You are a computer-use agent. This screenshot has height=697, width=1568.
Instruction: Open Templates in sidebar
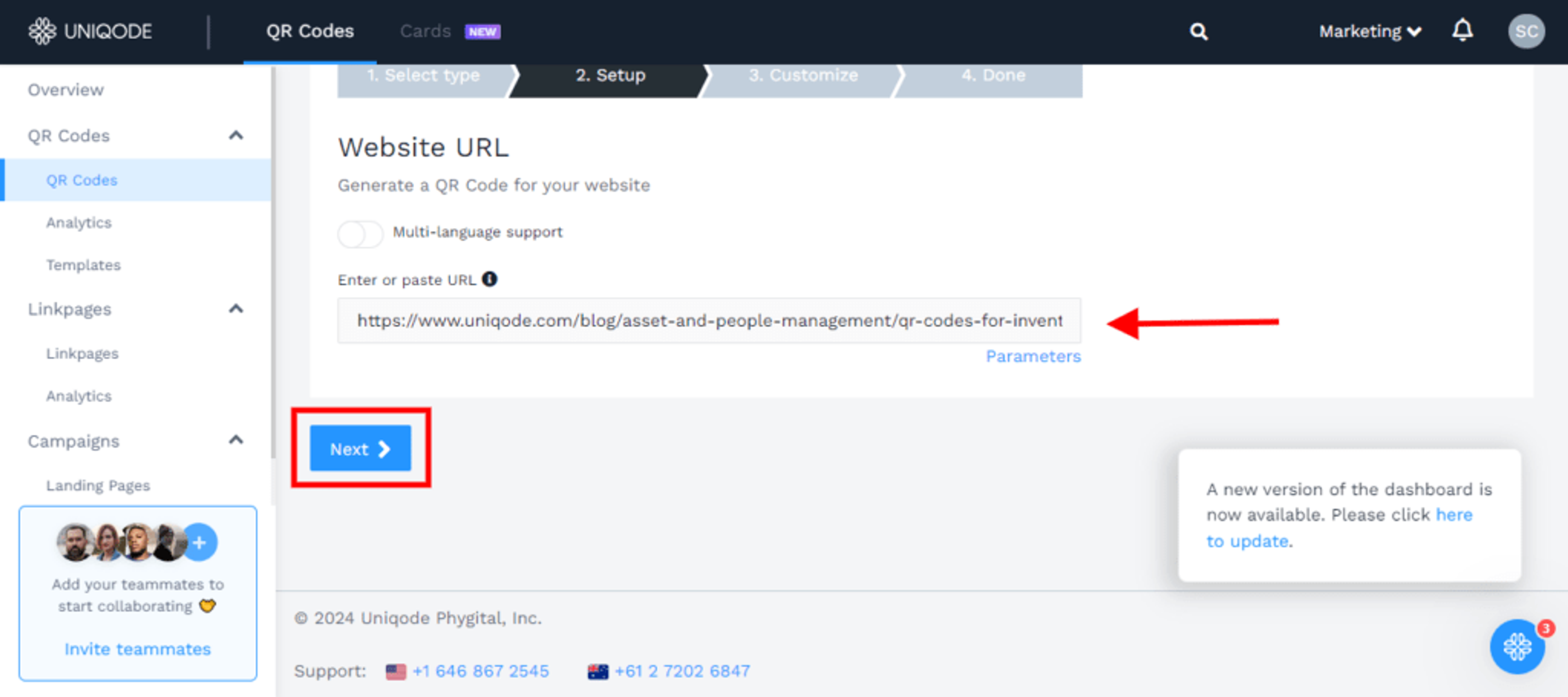pyautogui.click(x=83, y=265)
